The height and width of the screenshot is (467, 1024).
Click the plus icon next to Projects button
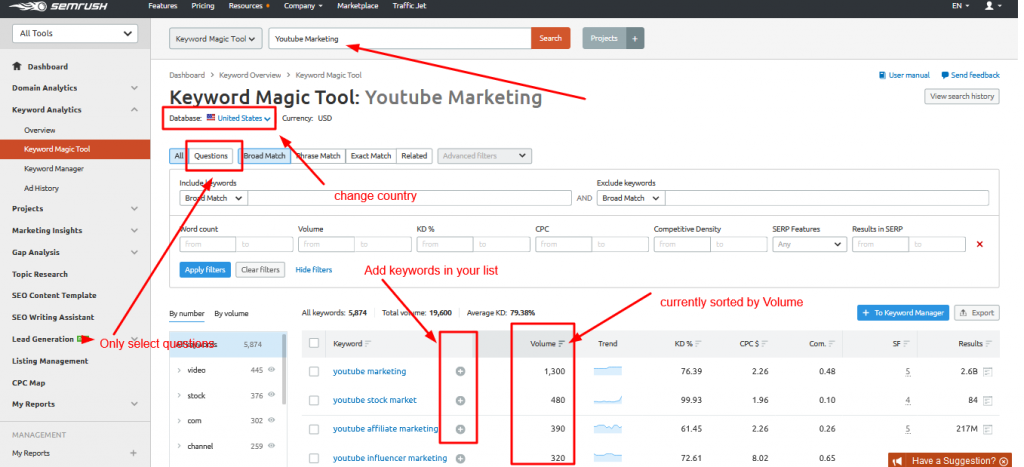pos(635,39)
